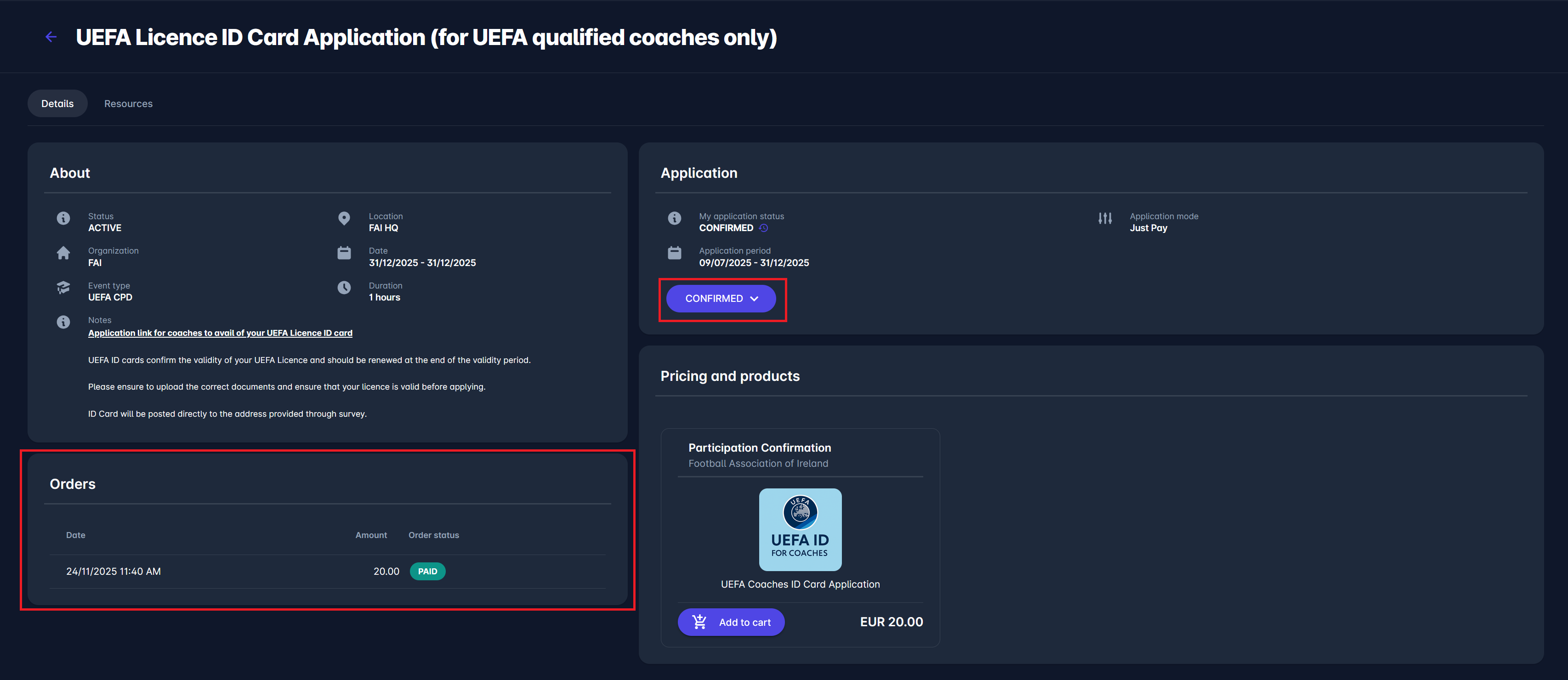
Task: Click the About section Date calendar icon
Action: coord(344,253)
